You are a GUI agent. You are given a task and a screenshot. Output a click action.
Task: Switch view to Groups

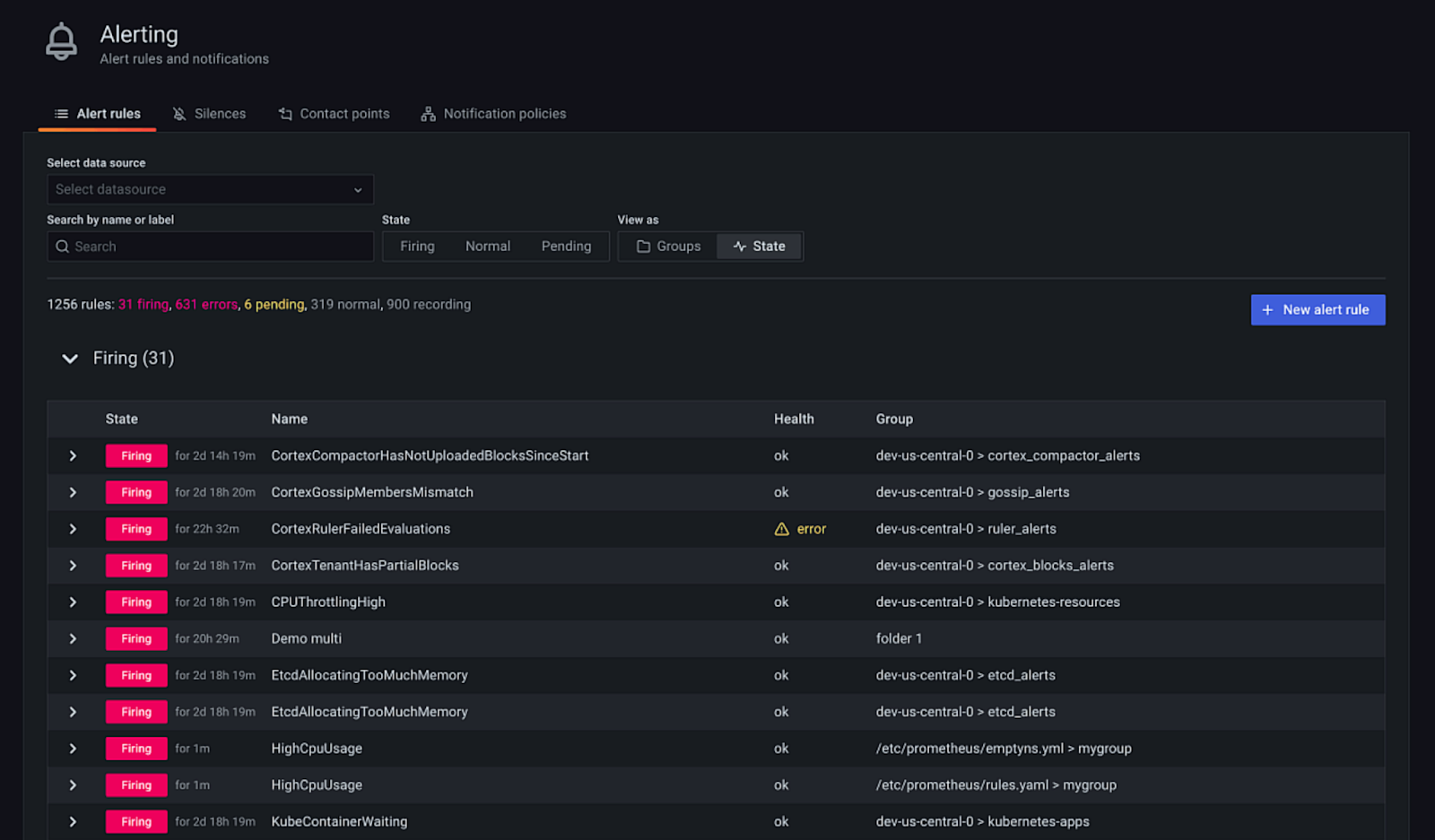(x=667, y=246)
